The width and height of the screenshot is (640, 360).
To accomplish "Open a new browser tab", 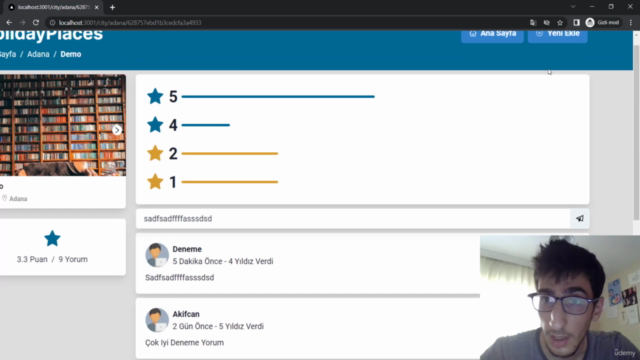I will pos(112,7).
